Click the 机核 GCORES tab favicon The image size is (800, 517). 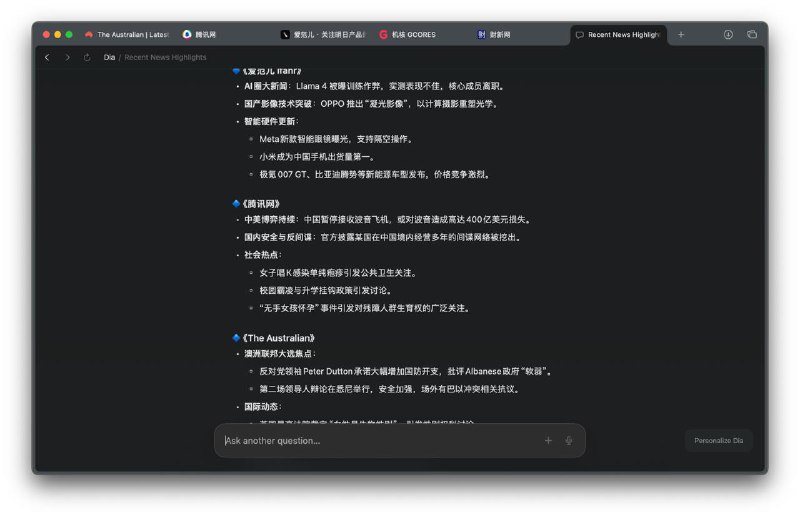[x=383, y=35]
